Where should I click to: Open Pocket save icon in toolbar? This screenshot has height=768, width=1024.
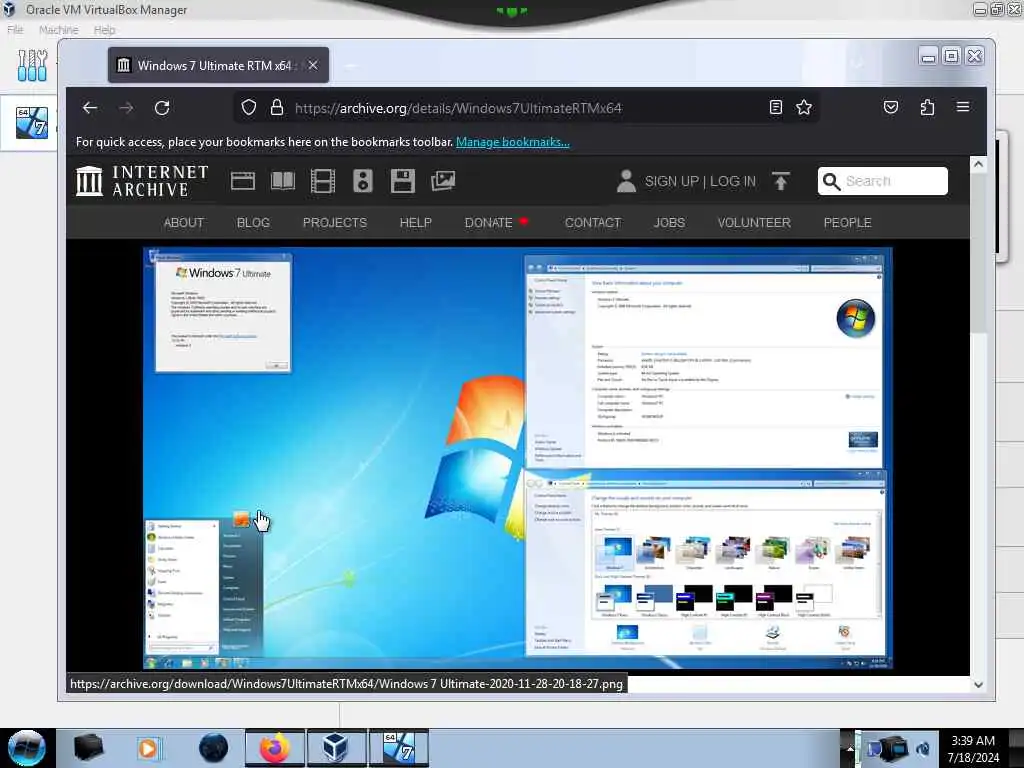point(891,107)
